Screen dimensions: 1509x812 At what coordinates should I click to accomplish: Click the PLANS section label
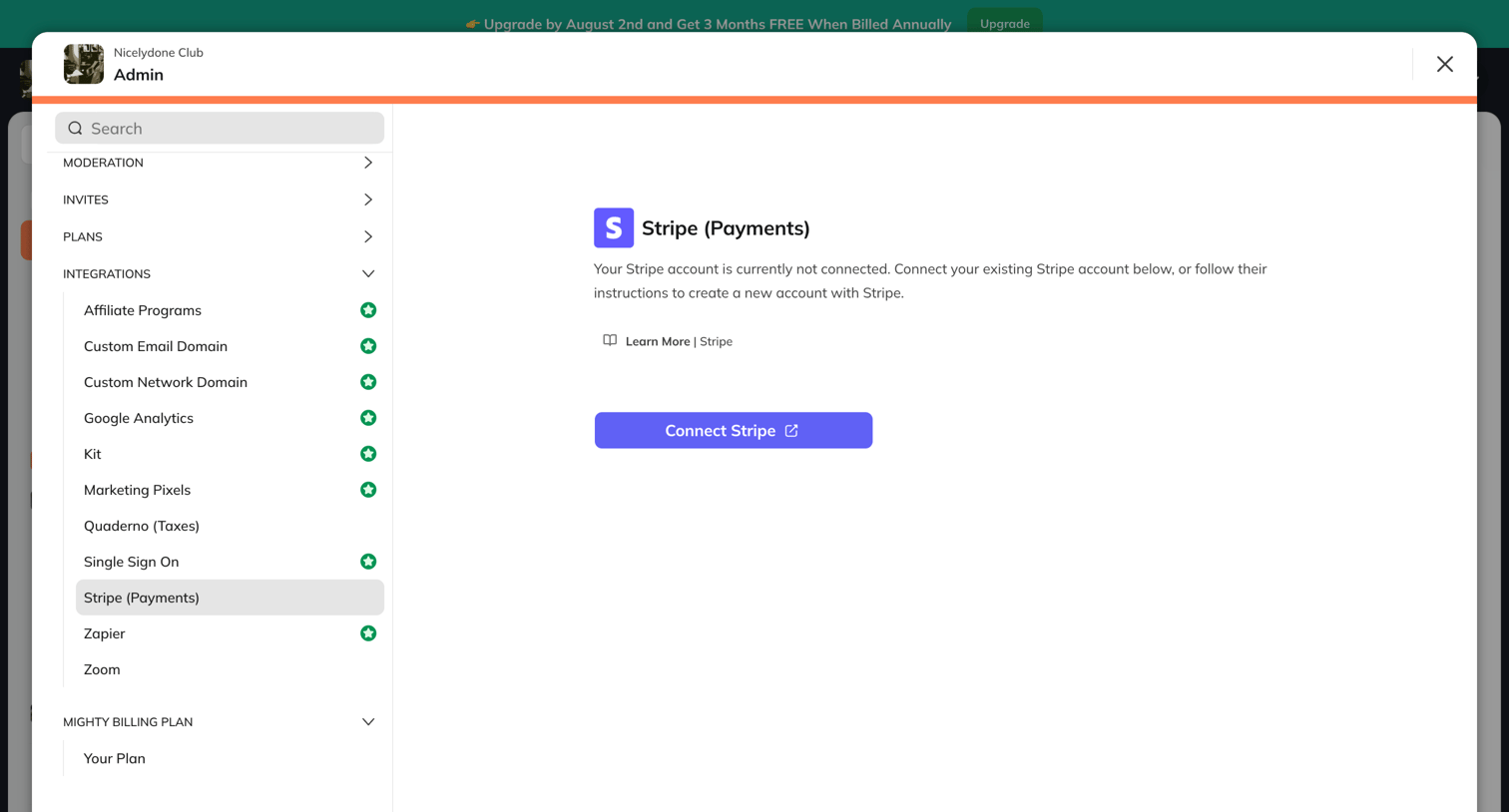(x=83, y=236)
